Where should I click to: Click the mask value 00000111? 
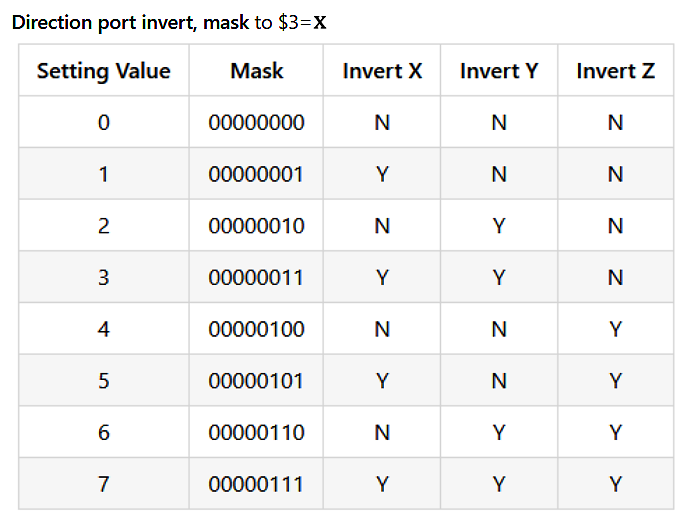[256, 484]
